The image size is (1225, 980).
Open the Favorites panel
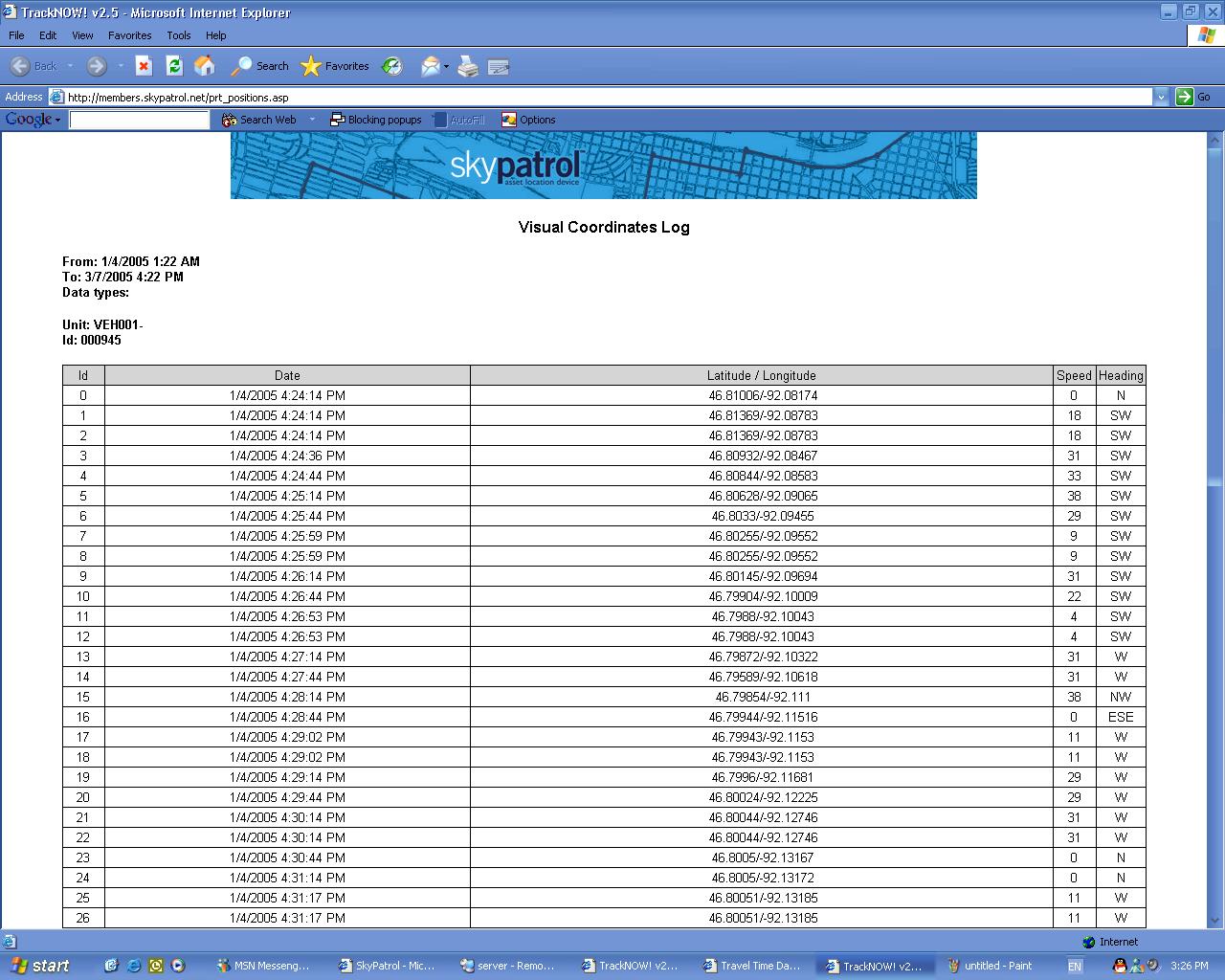(x=334, y=66)
